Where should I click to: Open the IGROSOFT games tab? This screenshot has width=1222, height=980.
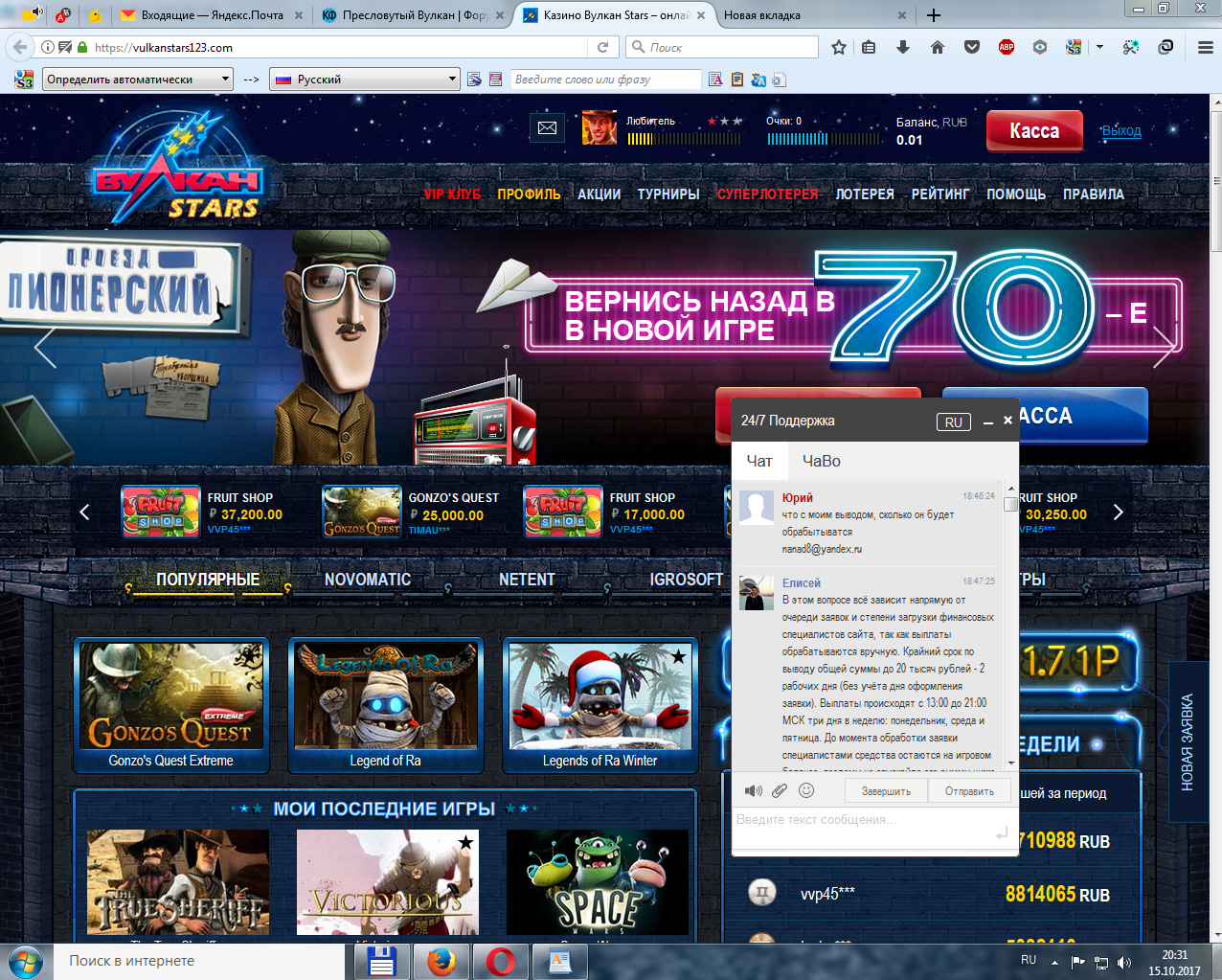point(686,580)
